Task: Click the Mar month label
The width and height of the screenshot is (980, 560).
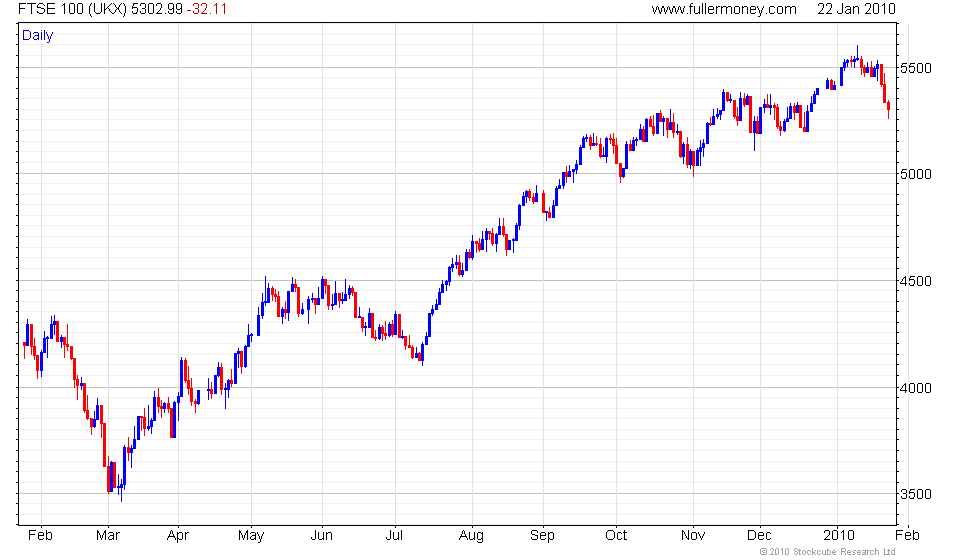Action: click(x=108, y=536)
